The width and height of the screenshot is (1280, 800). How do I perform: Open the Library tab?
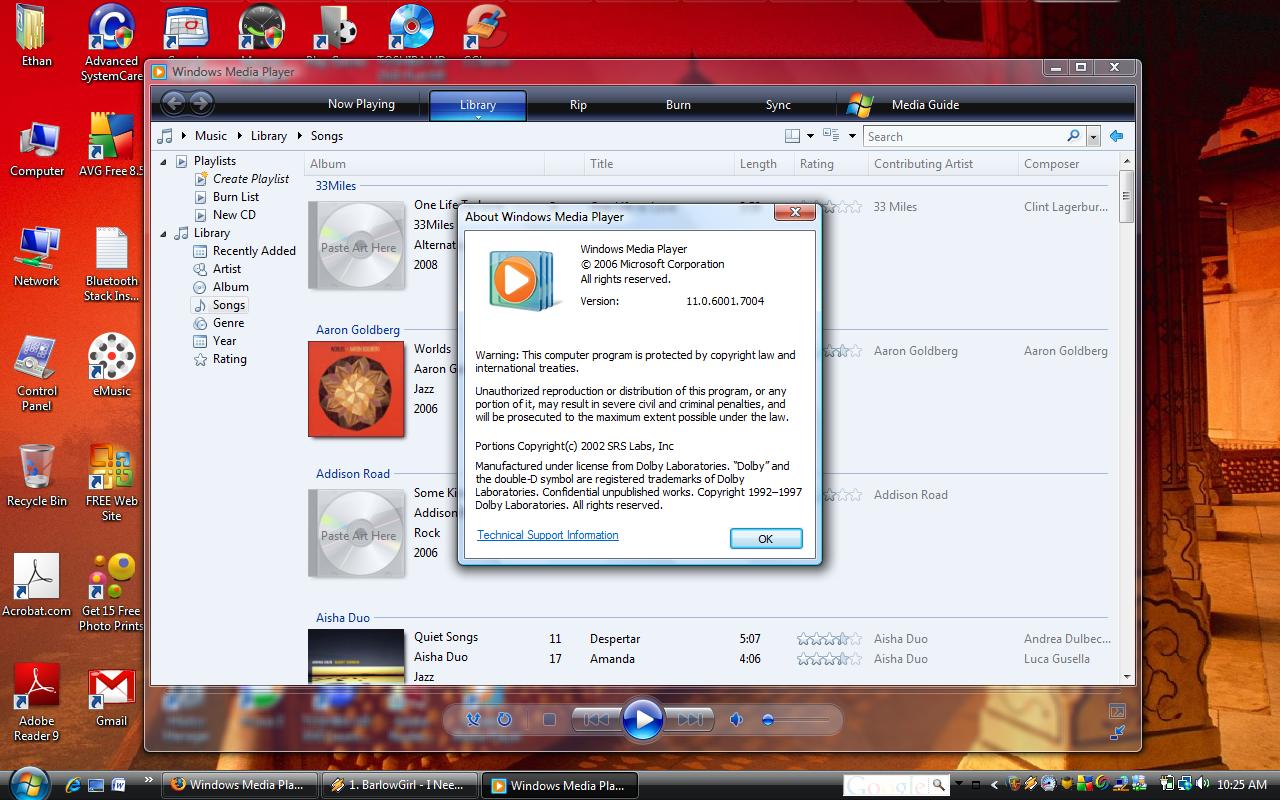pyautogui.click(x=478, y=105)
